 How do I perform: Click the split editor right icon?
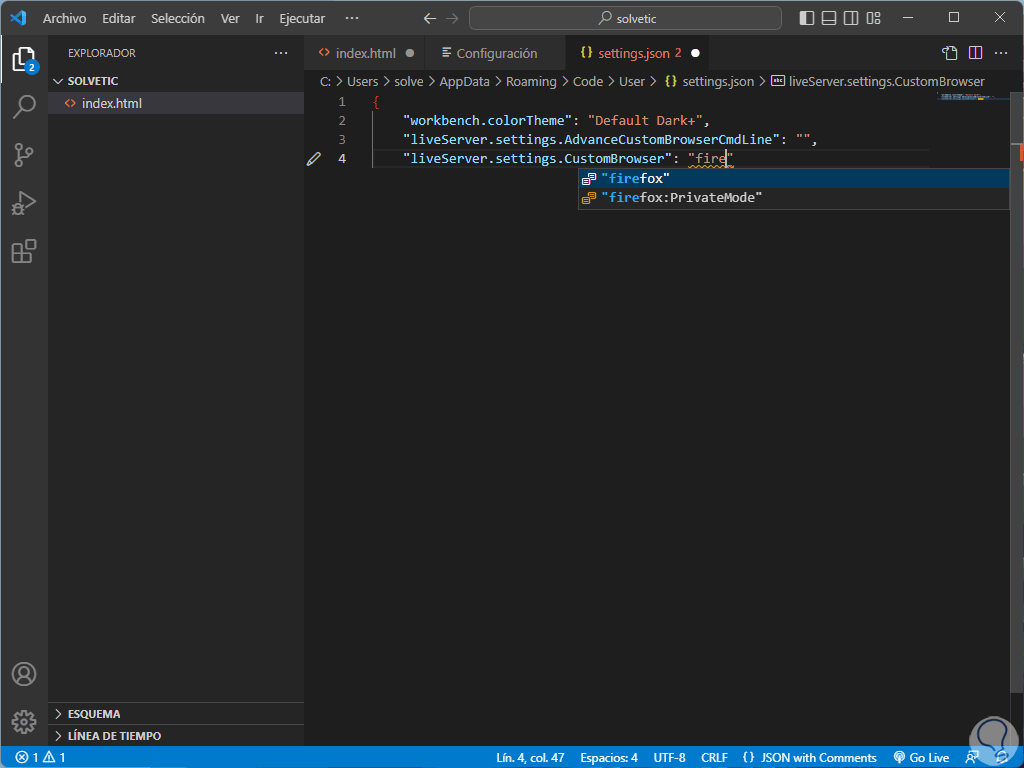(x=975, y=53)
